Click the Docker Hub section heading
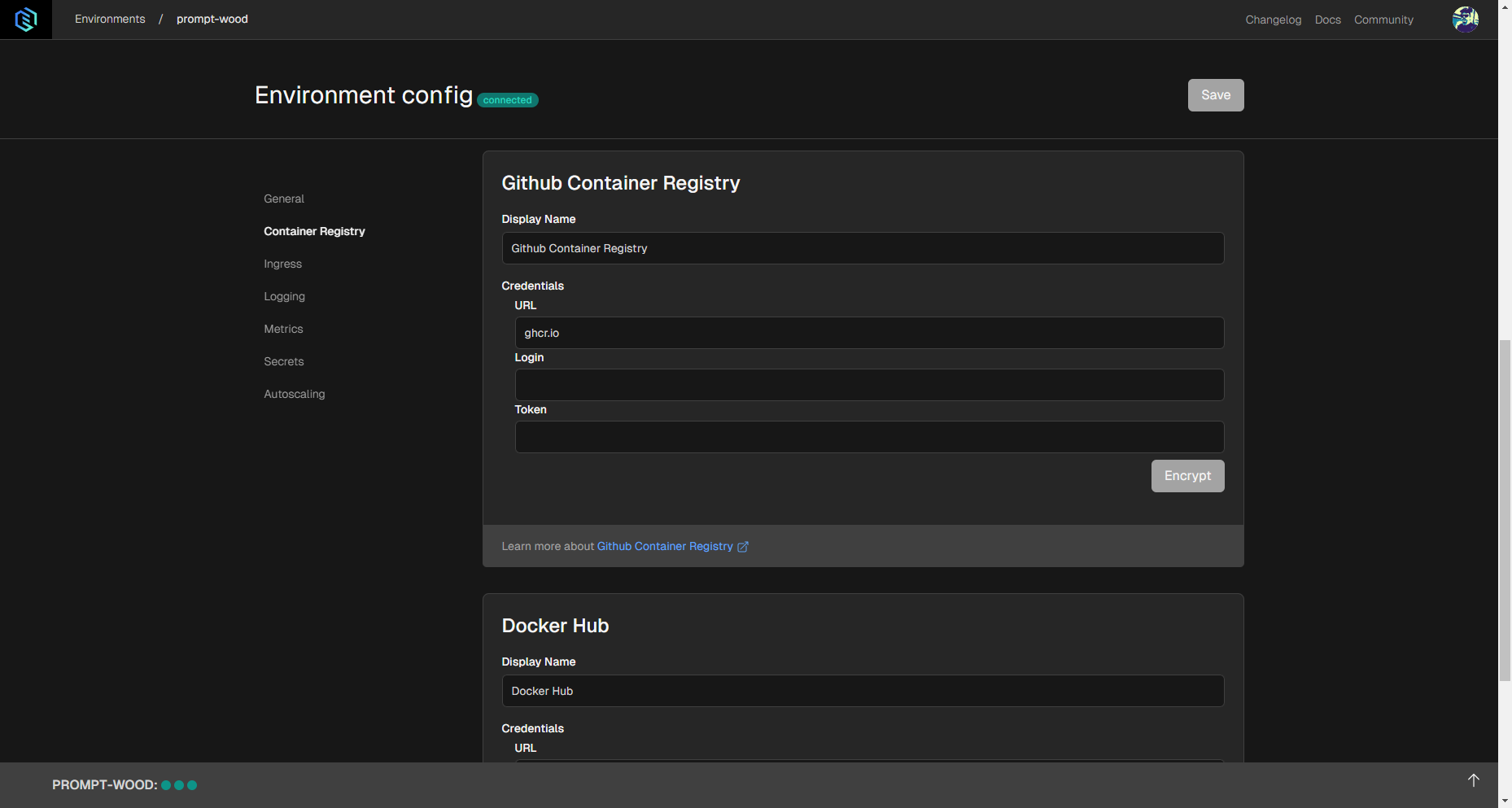The image size is (1512, 808). [555, 626]
